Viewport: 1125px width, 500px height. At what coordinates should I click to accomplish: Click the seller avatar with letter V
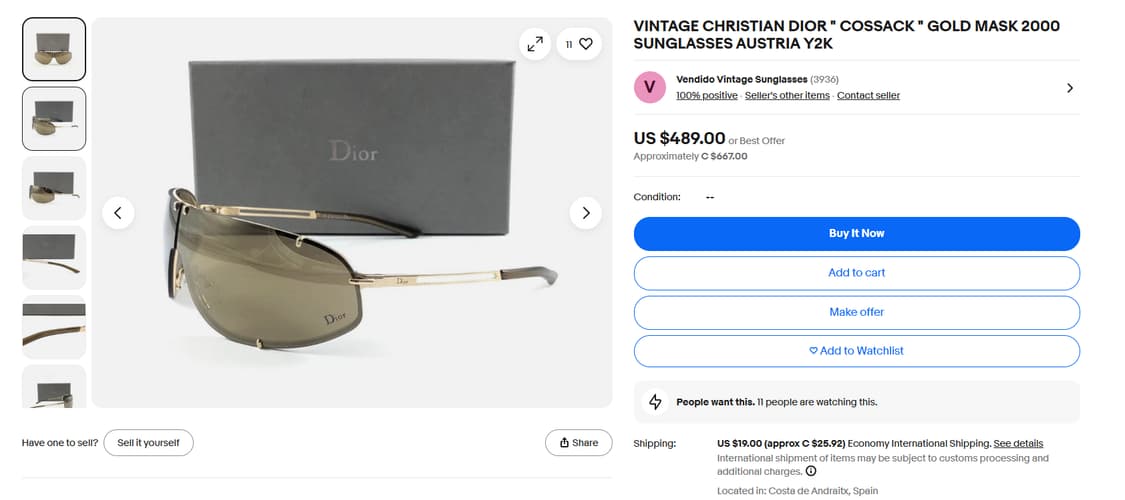click(649, 87)
